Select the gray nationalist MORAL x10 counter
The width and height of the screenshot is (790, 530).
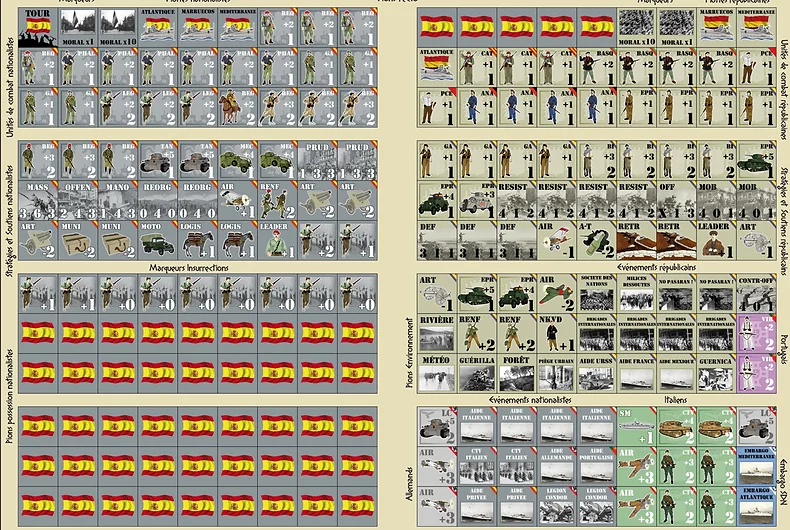[118, 28]
